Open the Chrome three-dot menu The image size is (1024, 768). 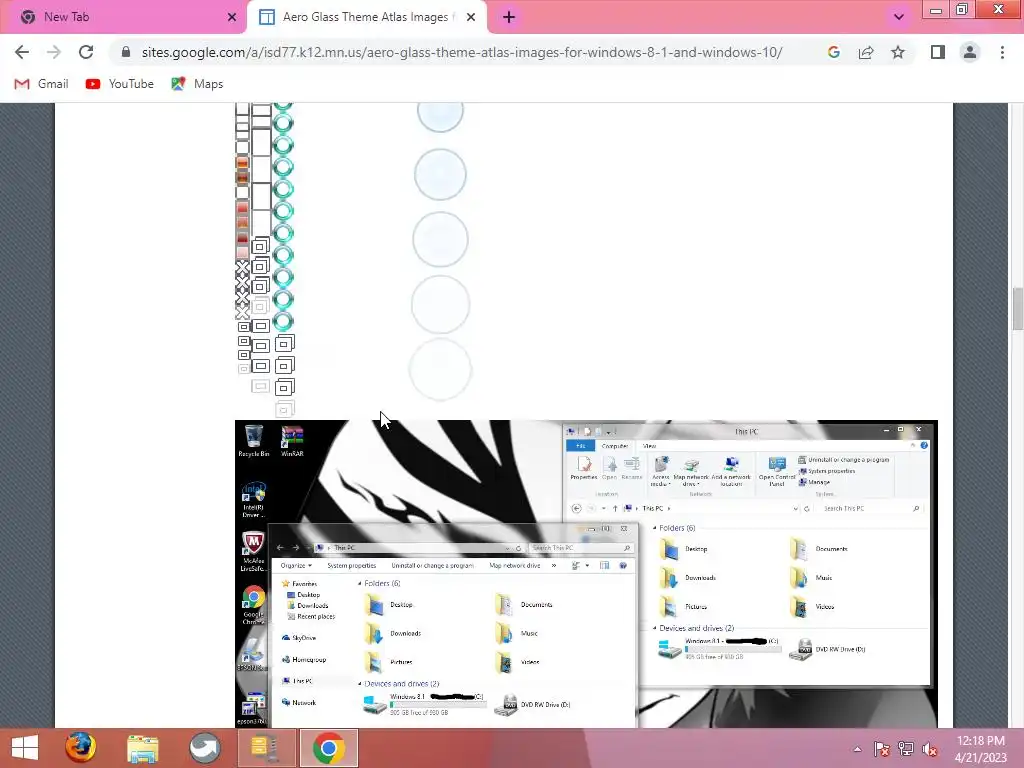(x=1002, y=52)
